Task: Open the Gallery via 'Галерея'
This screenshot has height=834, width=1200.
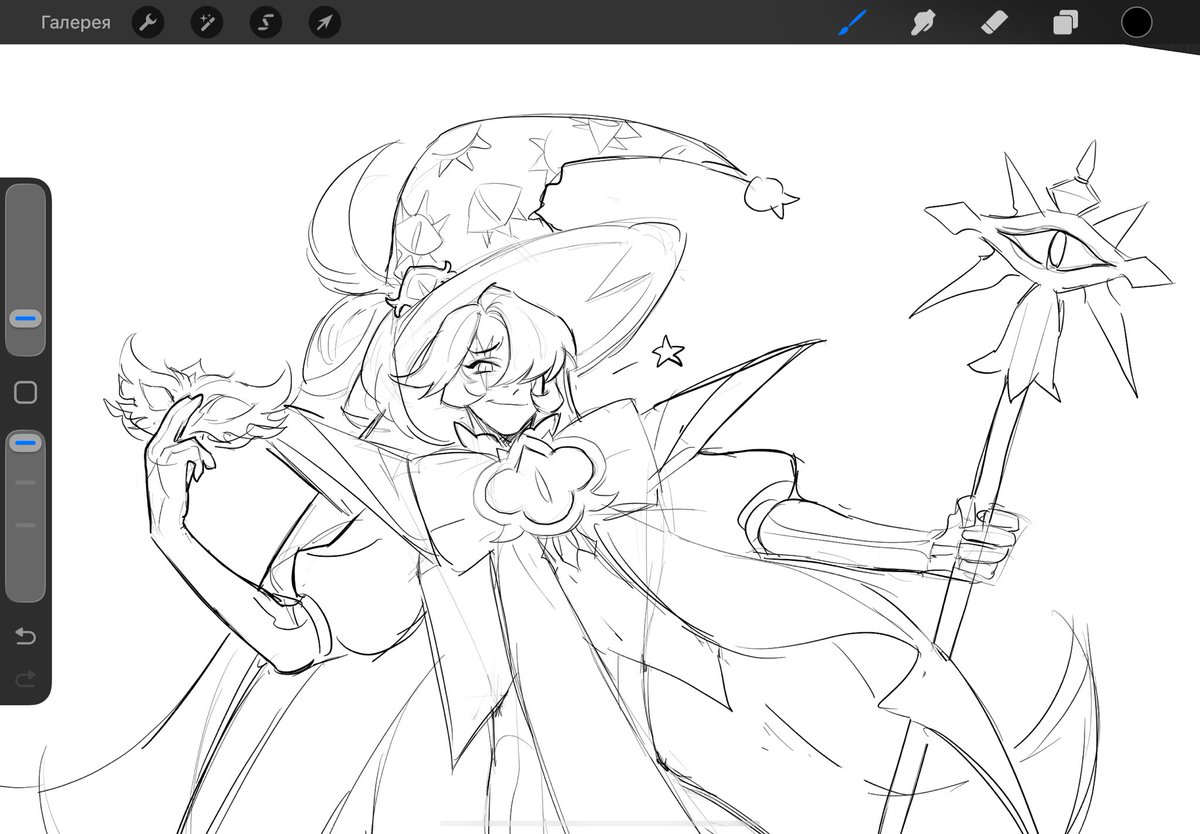Action: [76, 22]
